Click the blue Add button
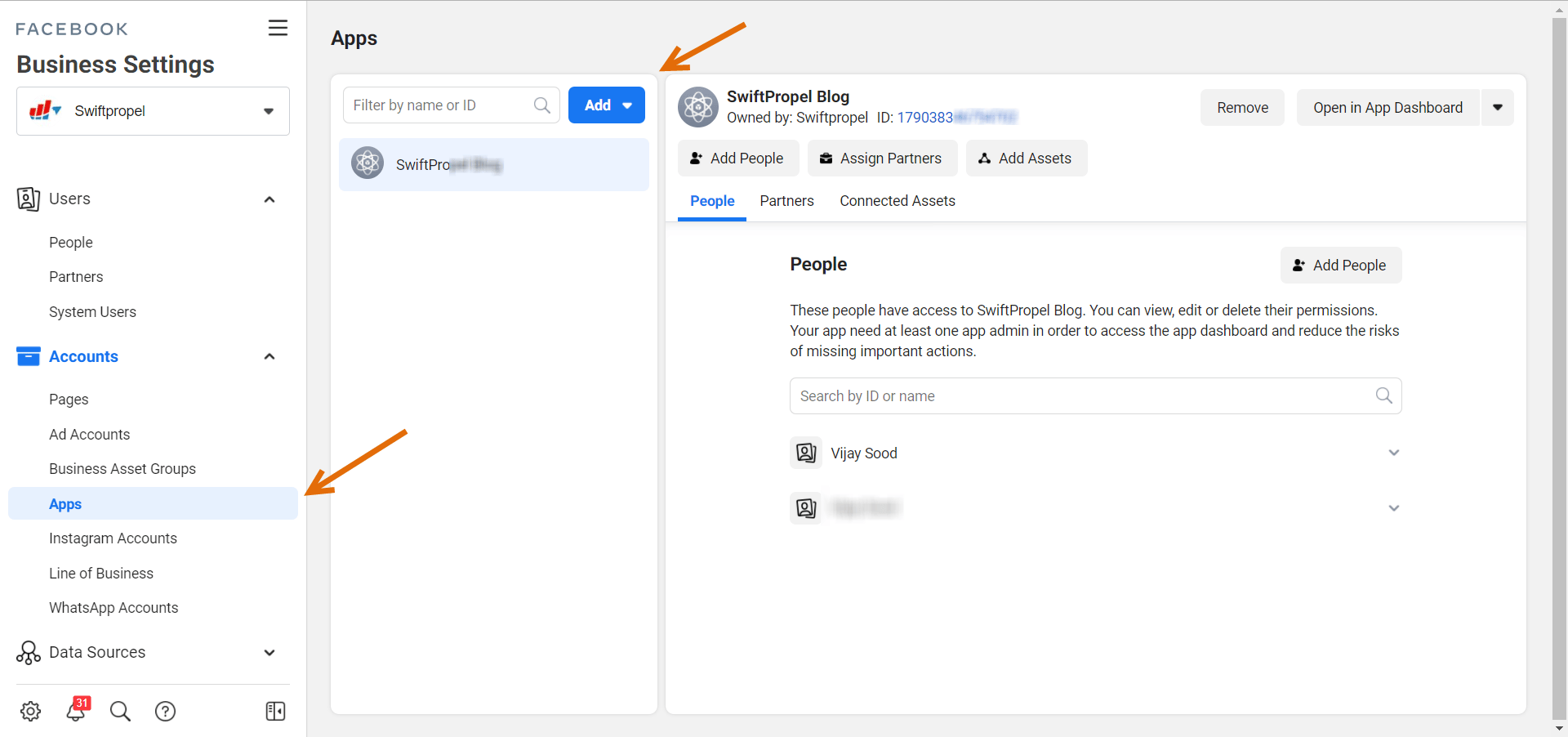 606,105
